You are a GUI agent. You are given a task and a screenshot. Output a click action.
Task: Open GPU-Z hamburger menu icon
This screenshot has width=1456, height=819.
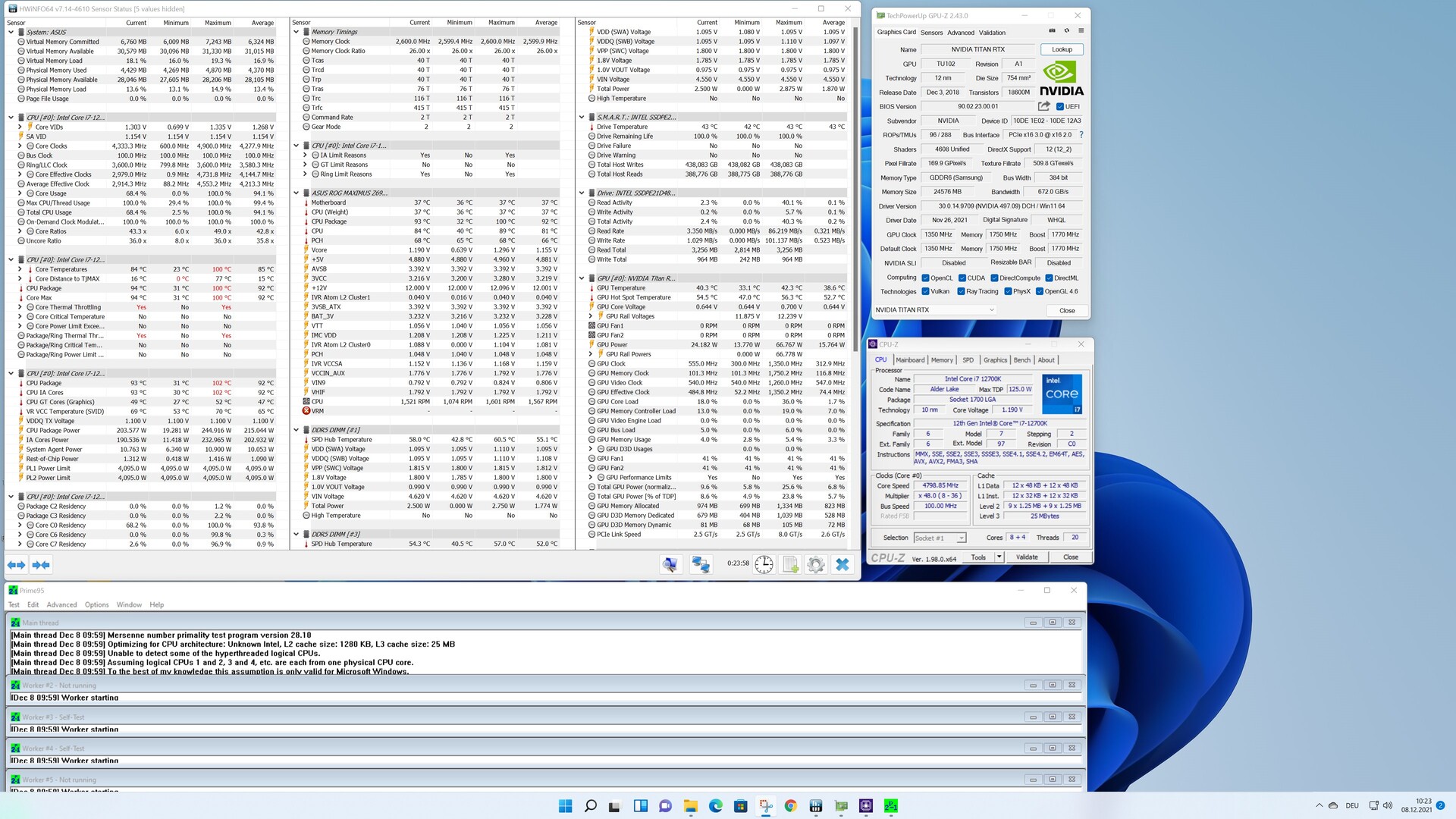point(1081,31)
